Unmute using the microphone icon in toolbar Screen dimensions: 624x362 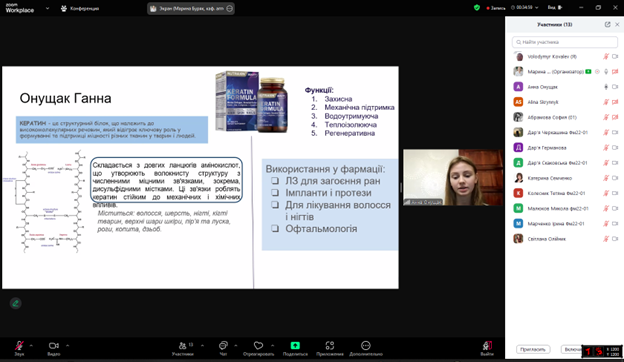[x=19, y=345]
